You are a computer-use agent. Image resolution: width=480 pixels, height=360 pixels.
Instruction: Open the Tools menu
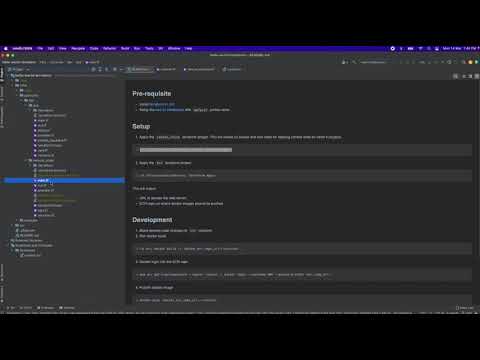[149, 49]
